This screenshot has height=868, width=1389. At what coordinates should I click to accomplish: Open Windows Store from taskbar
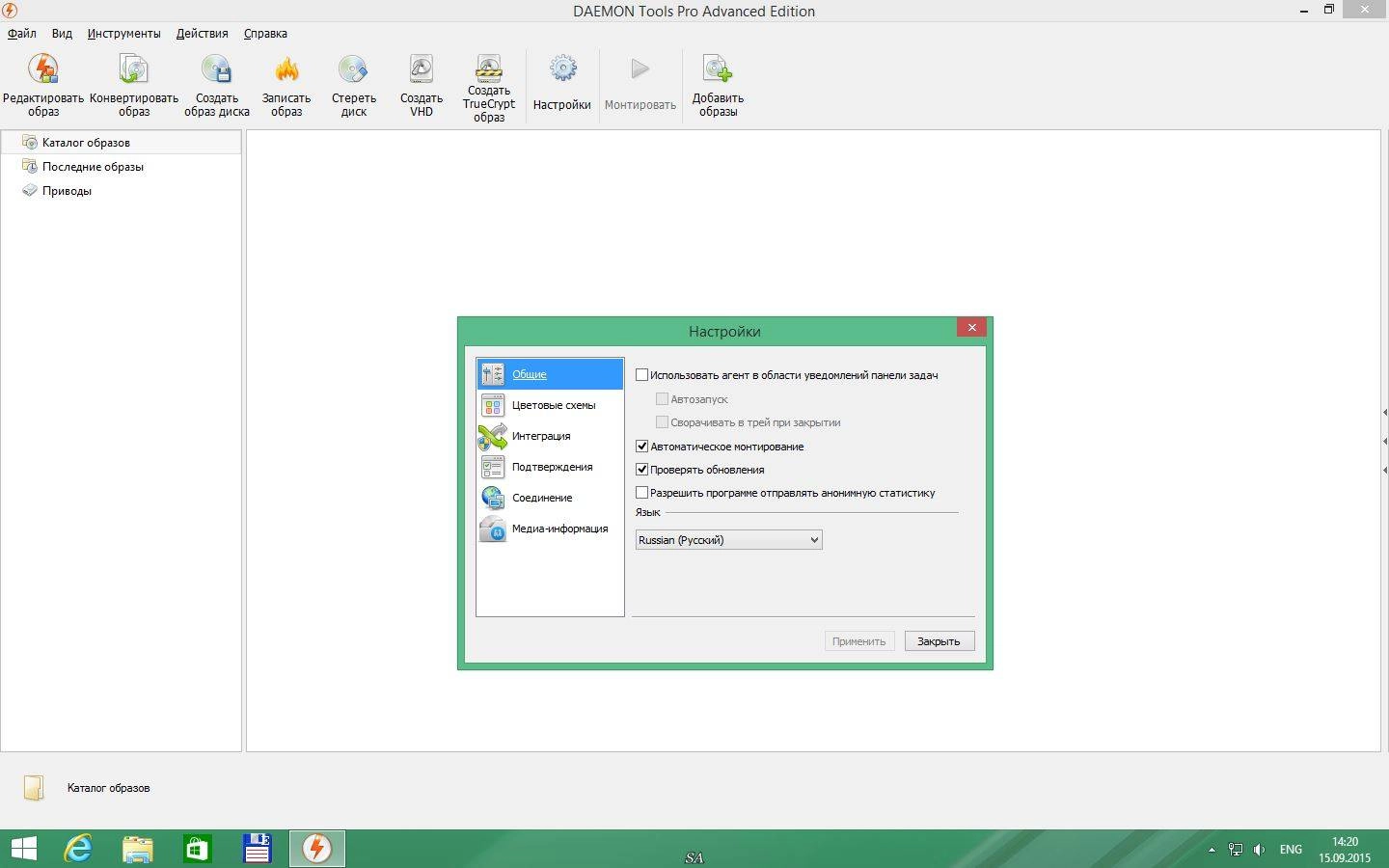(198, 849)
